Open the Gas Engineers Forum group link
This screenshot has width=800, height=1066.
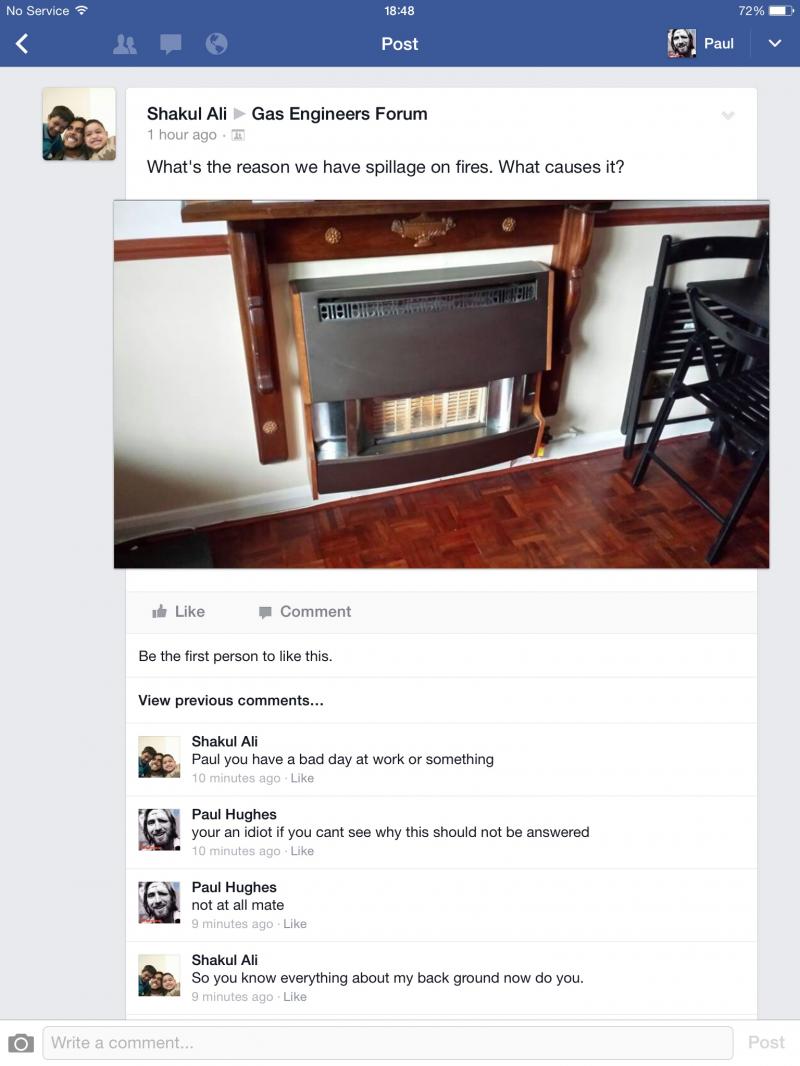[x=339, y=114]
